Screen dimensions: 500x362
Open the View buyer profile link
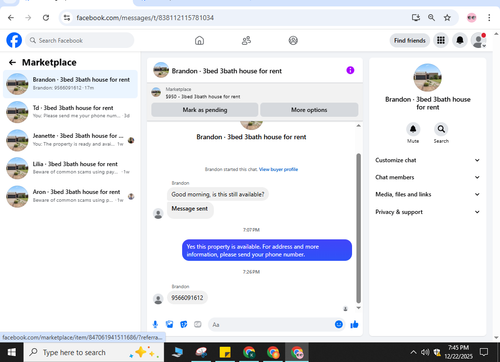click(x=278, y=169)
